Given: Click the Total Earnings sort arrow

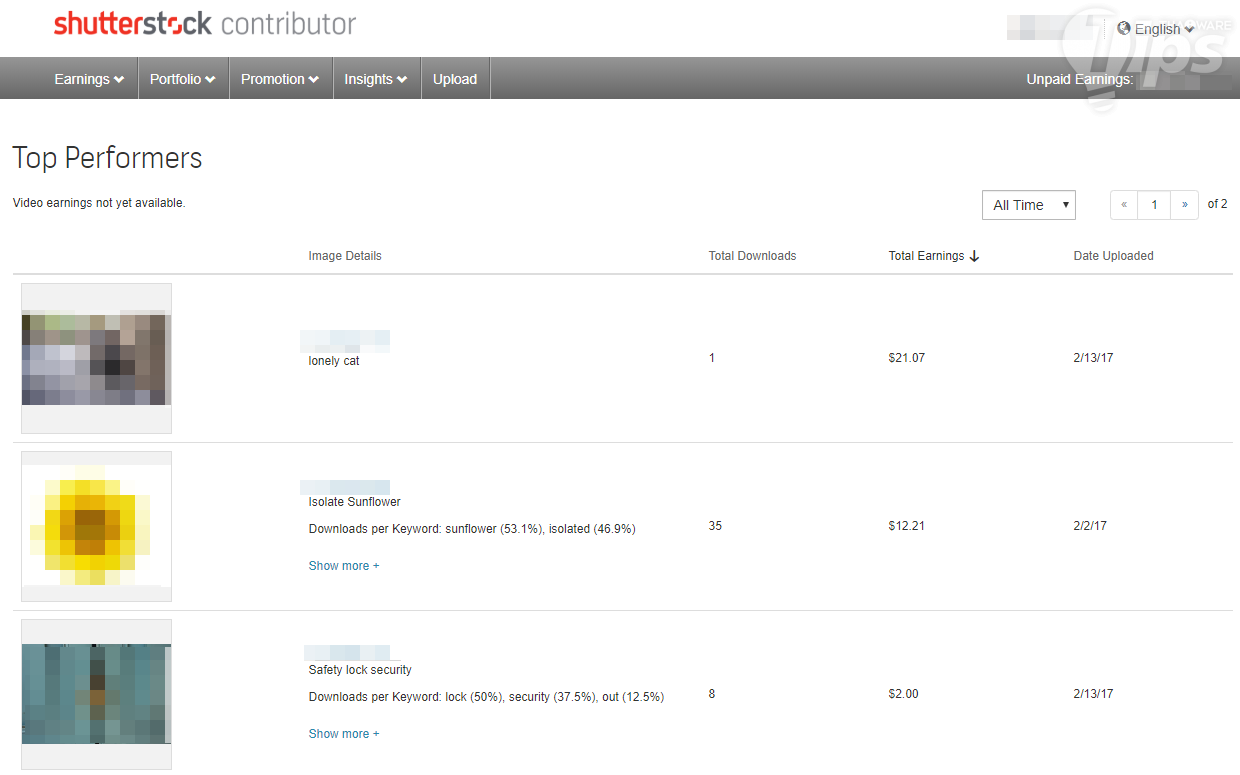Looking at the screenshot, I should [975, 256].
